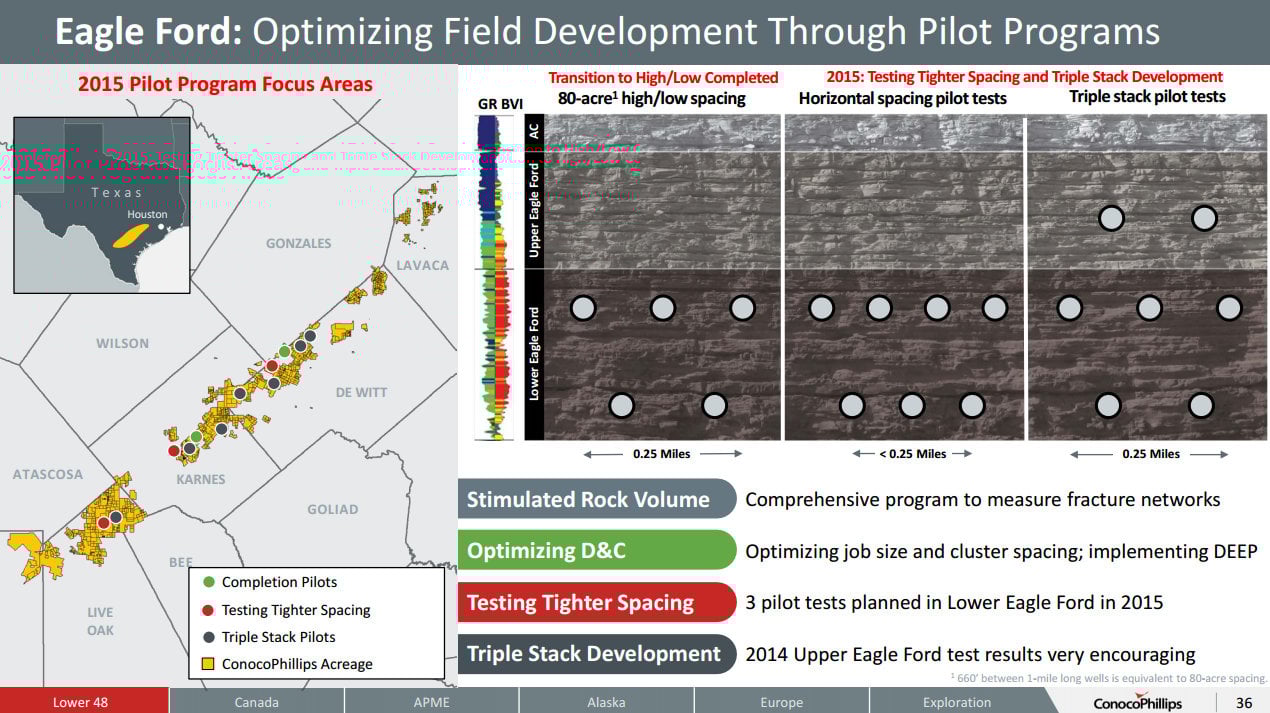The image size is (1270, 713).
Task: Click the yellow ConocoPhillips Acreage legend square
Action: pos(208,664)
